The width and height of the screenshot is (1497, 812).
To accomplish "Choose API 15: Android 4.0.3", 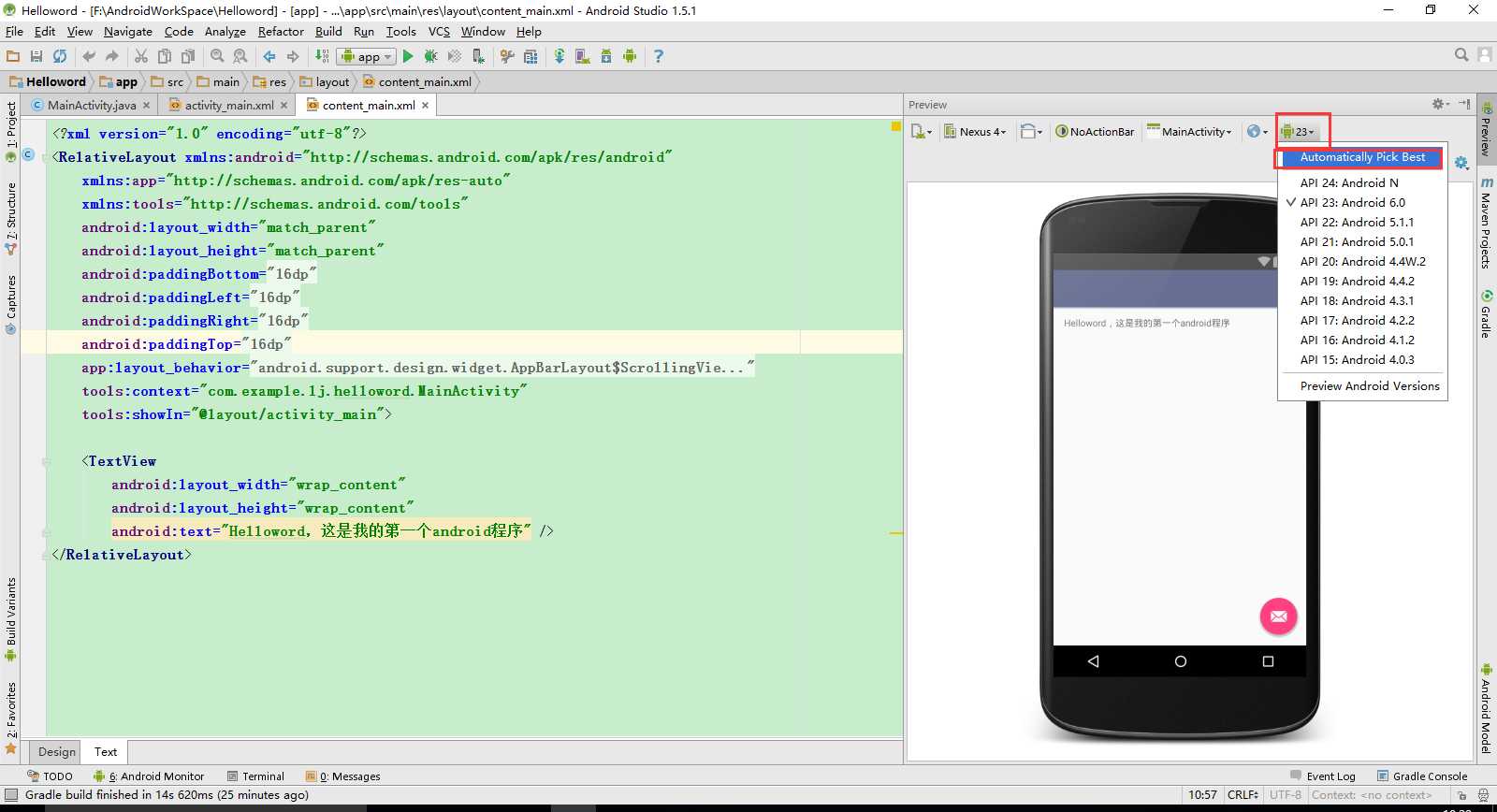I will point(1362,360).
